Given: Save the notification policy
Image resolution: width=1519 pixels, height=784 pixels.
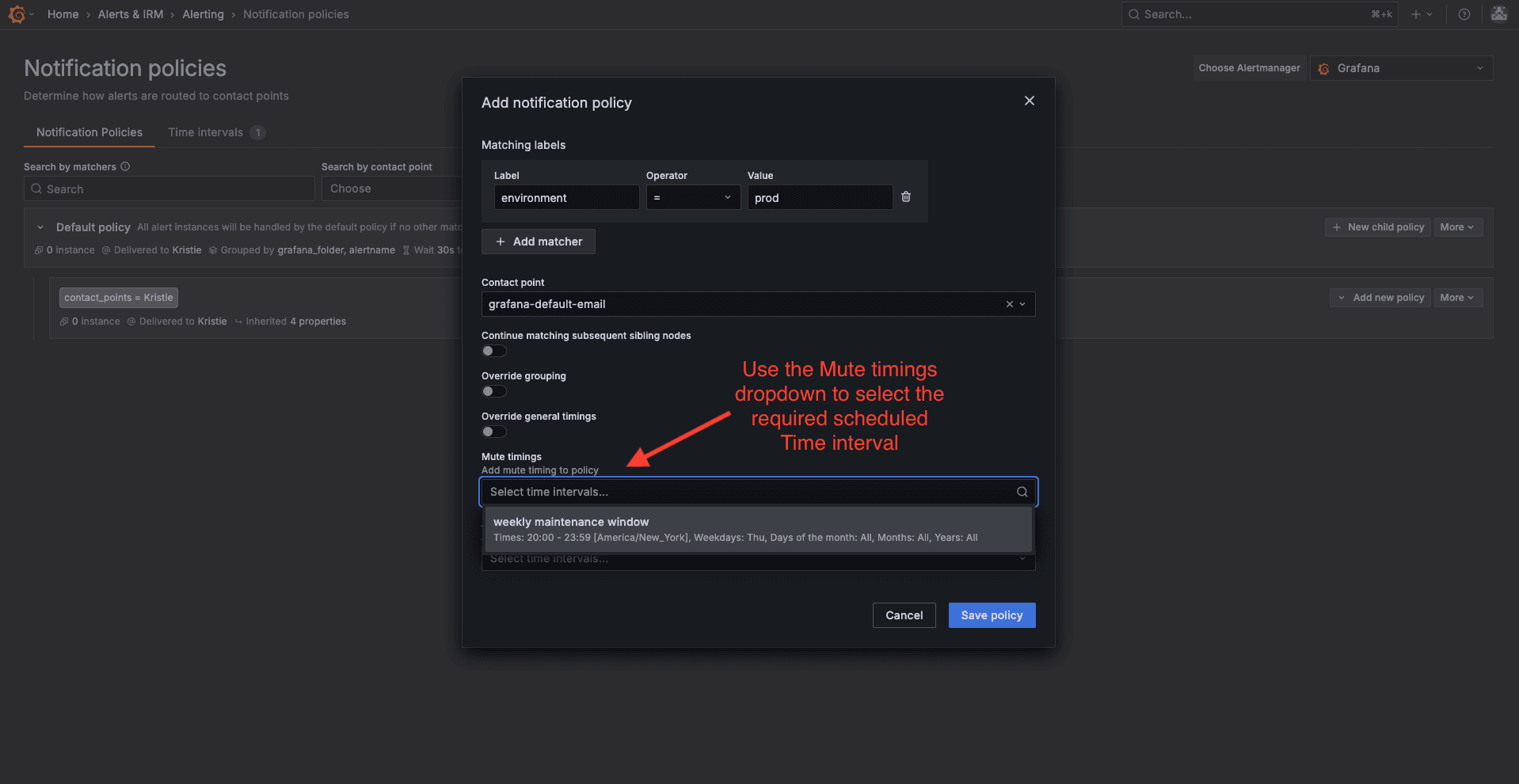Looking at the screenshot, I should pos(991,615).
